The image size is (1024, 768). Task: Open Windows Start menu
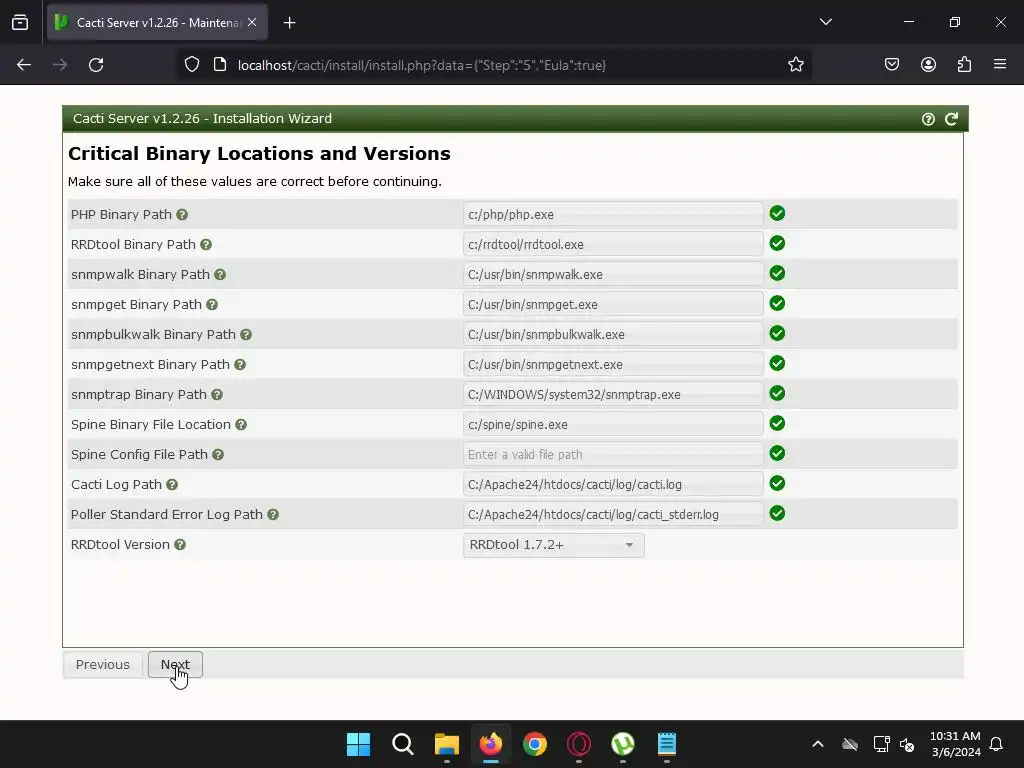(358, 744)
